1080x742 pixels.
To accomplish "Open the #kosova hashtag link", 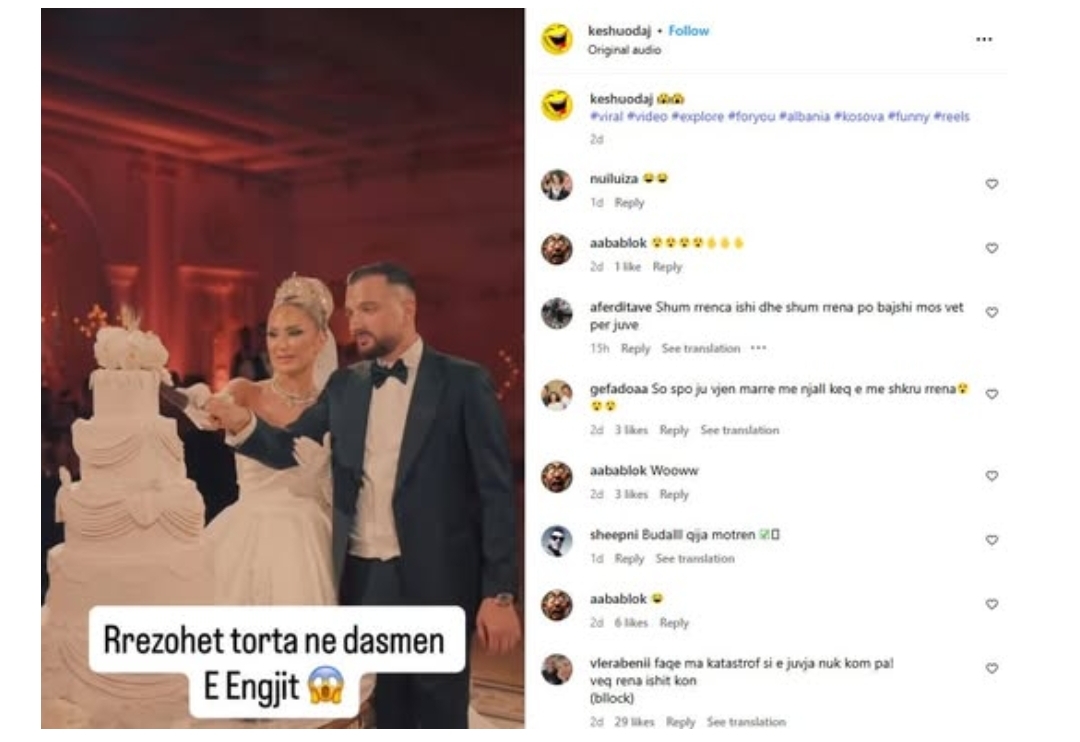I will click(858, 116).
